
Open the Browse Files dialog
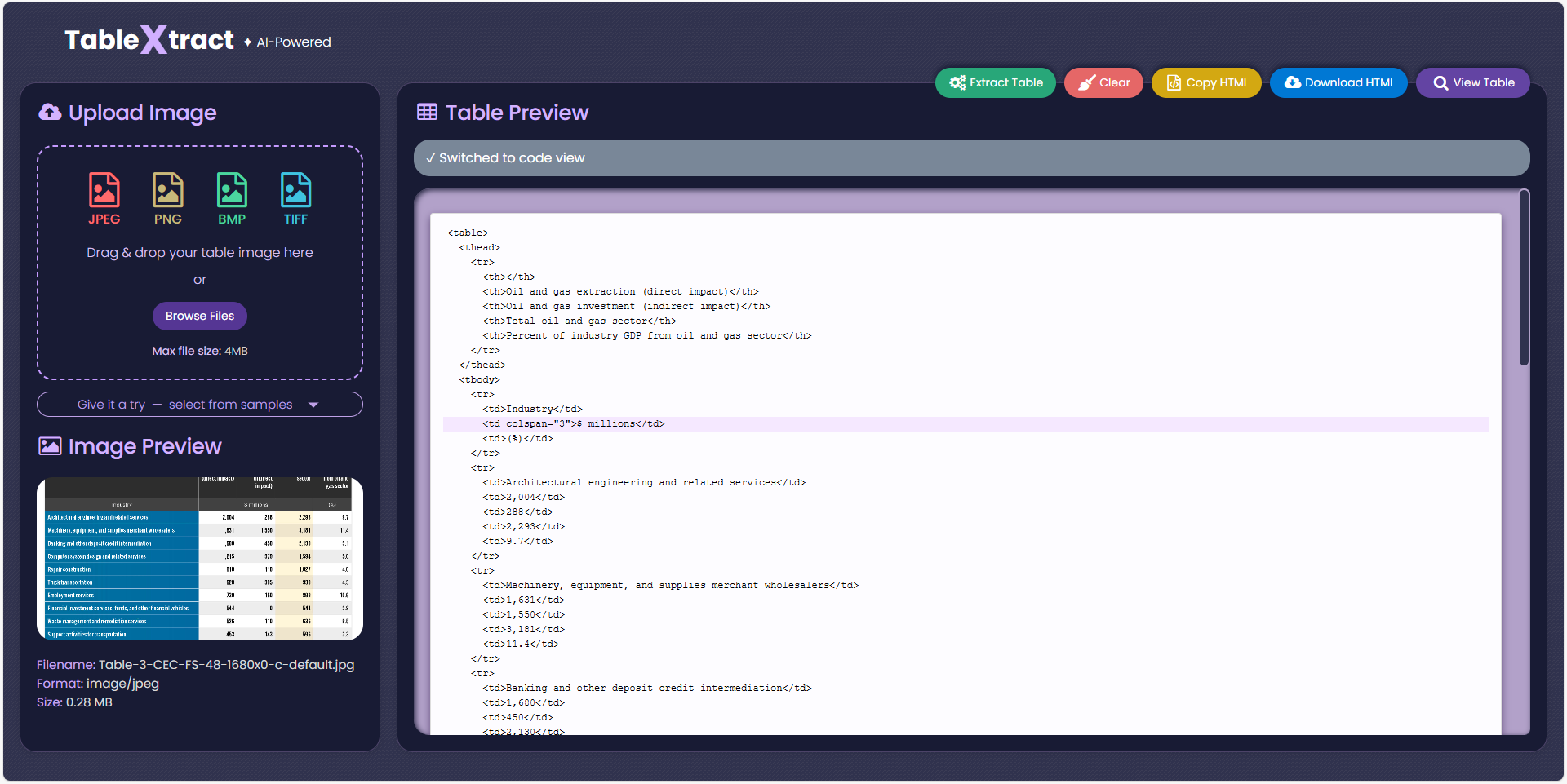(200, 316)
